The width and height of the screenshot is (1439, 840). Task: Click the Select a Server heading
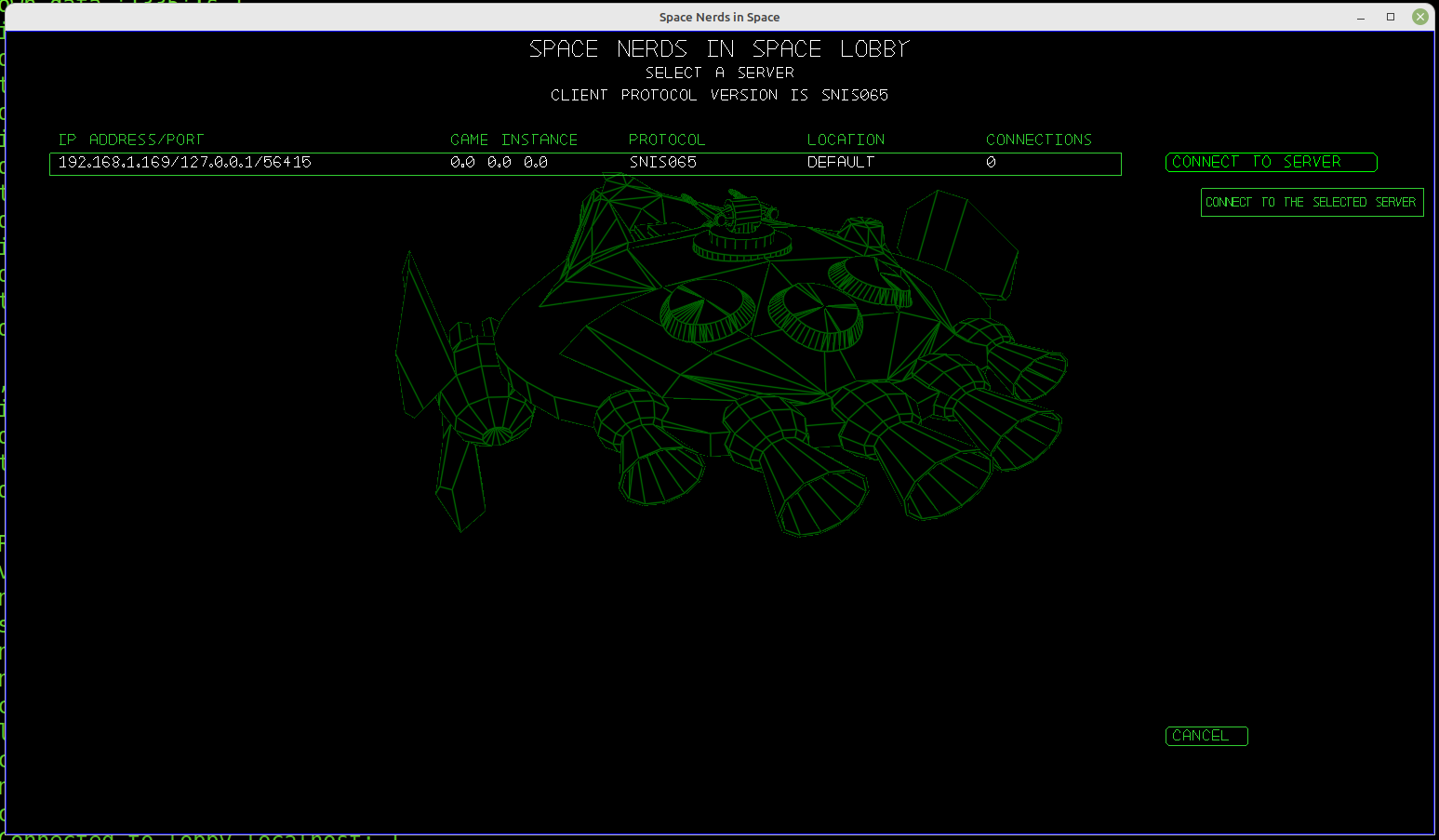pos(720,73)
